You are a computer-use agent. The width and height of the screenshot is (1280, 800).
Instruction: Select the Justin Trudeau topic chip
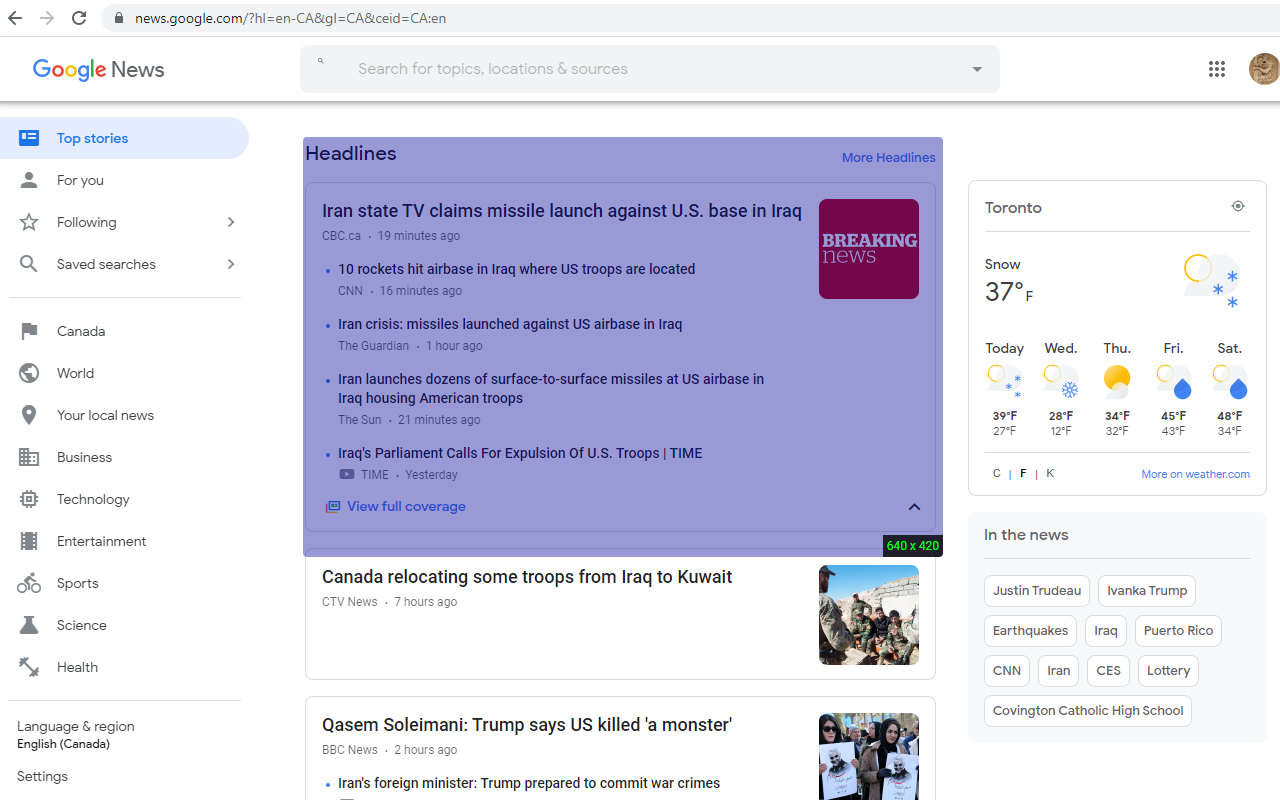pyautogui.click(x=1037, y=591)
